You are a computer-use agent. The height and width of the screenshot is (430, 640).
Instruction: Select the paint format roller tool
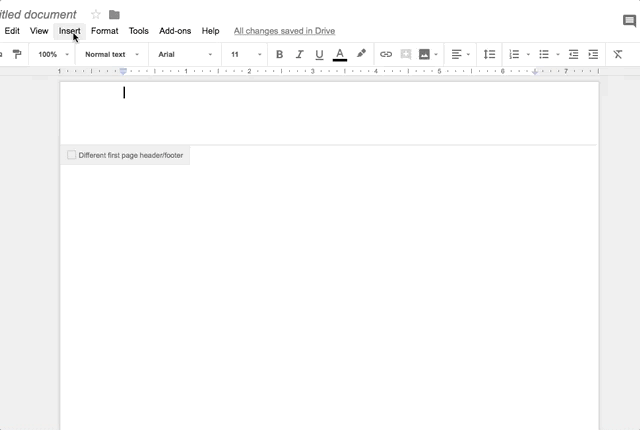point(17,54)
